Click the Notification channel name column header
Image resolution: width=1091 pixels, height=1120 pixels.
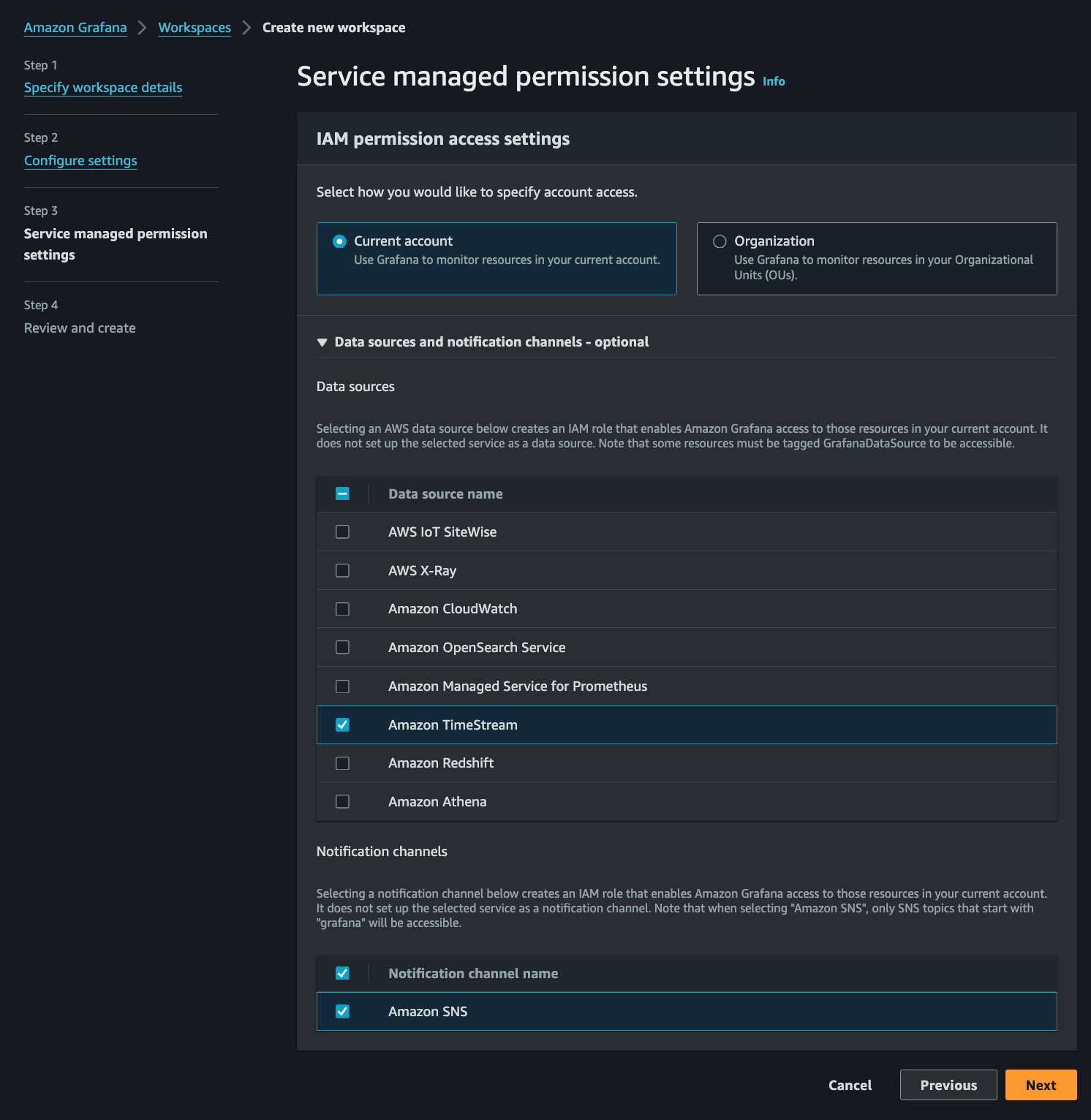click(473, 974)
